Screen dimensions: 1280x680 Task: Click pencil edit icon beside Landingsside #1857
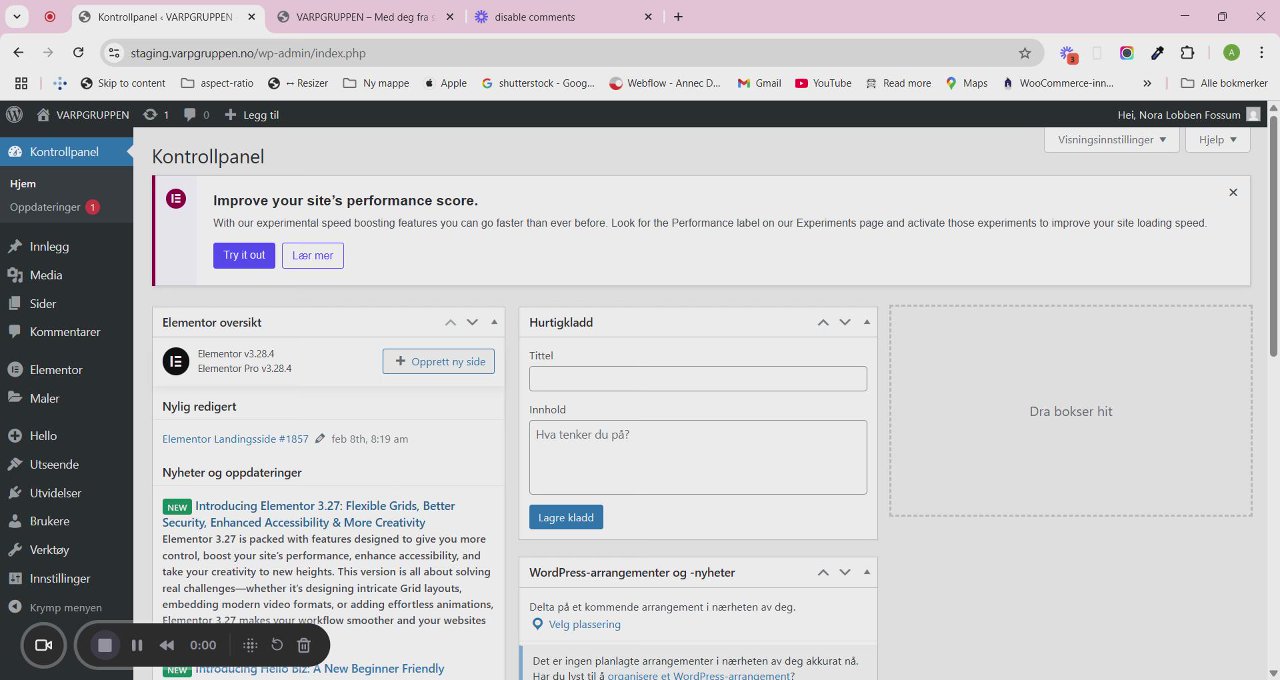pos(320,439)
